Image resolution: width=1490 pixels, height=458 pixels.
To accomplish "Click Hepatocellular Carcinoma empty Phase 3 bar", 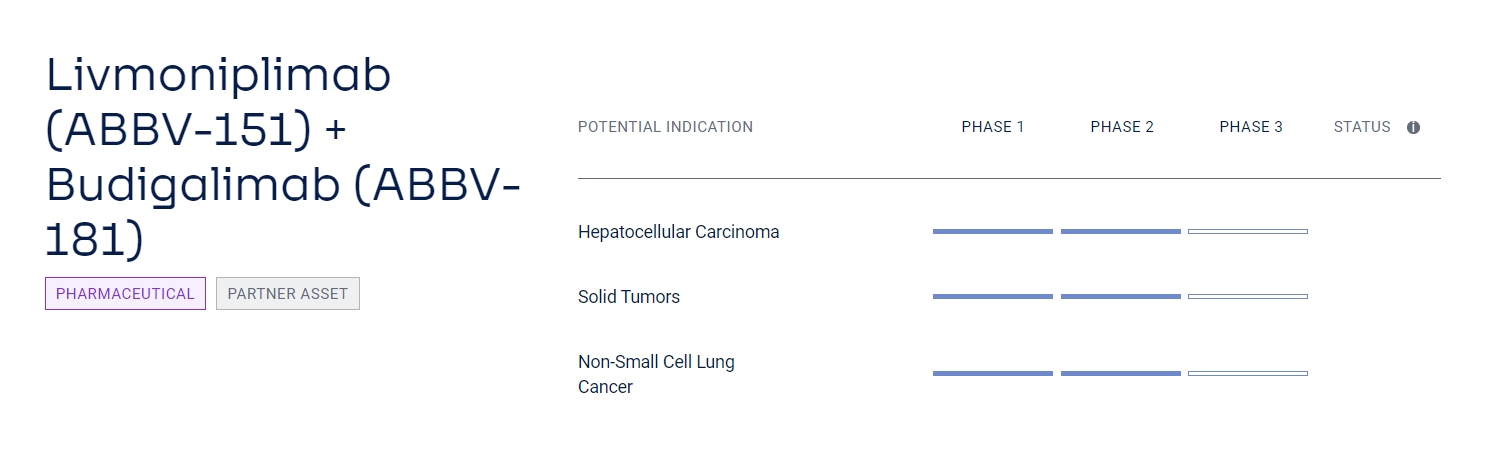I will (1248, 232).
